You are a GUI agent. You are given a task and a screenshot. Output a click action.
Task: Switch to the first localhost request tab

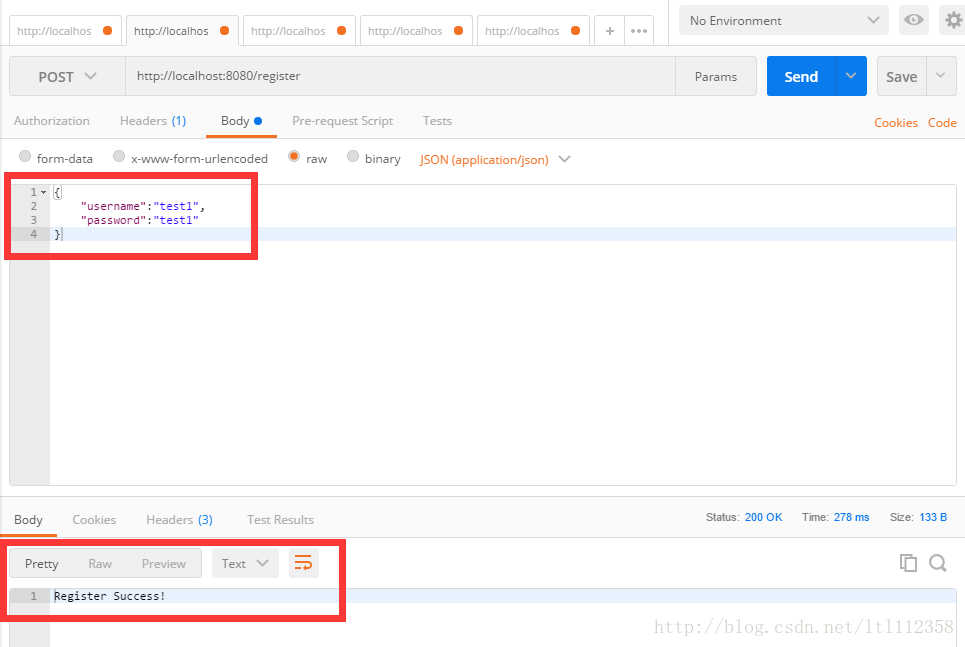pos(65,31)
